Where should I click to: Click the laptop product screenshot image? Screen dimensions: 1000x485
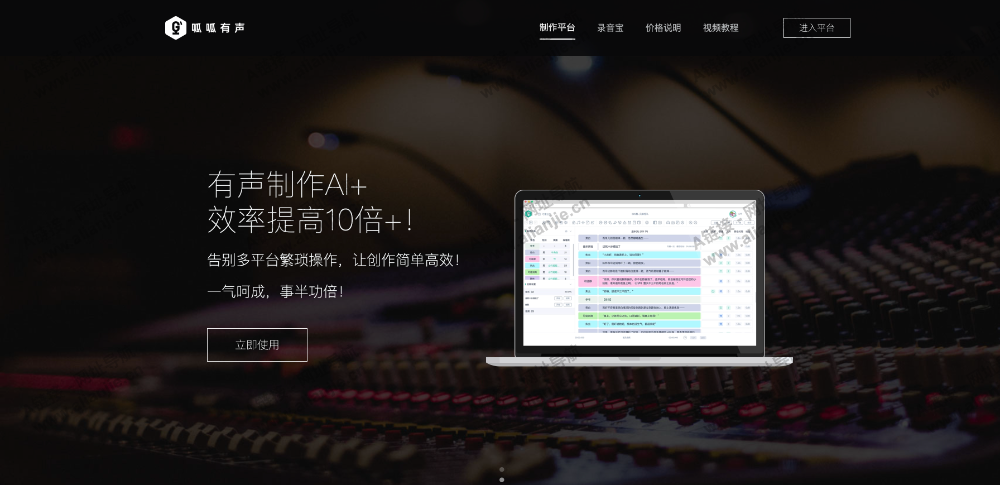639,278
